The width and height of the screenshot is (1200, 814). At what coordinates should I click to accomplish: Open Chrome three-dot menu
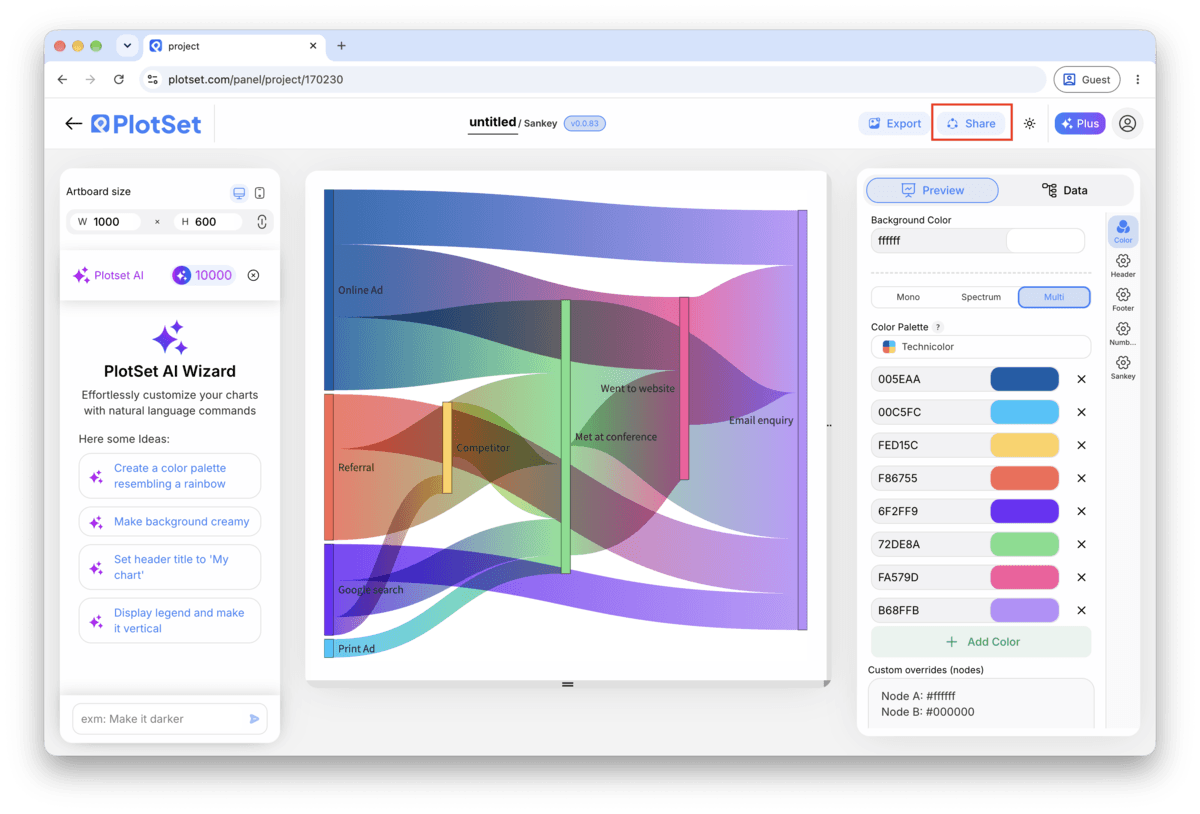coord(1137,79)
